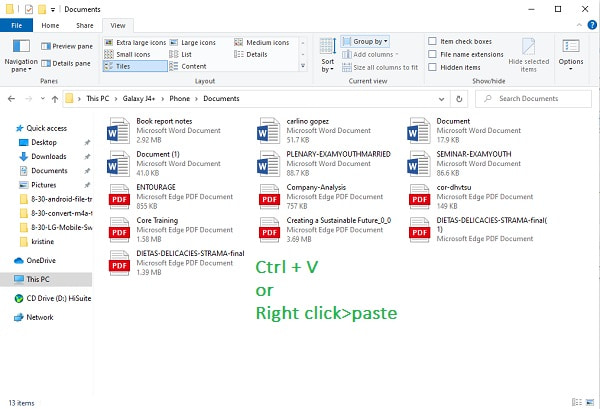Image resolution: width=600 pixels, height=409 pixels.
Task: Switch to details view in status bar
Action: 576,402
